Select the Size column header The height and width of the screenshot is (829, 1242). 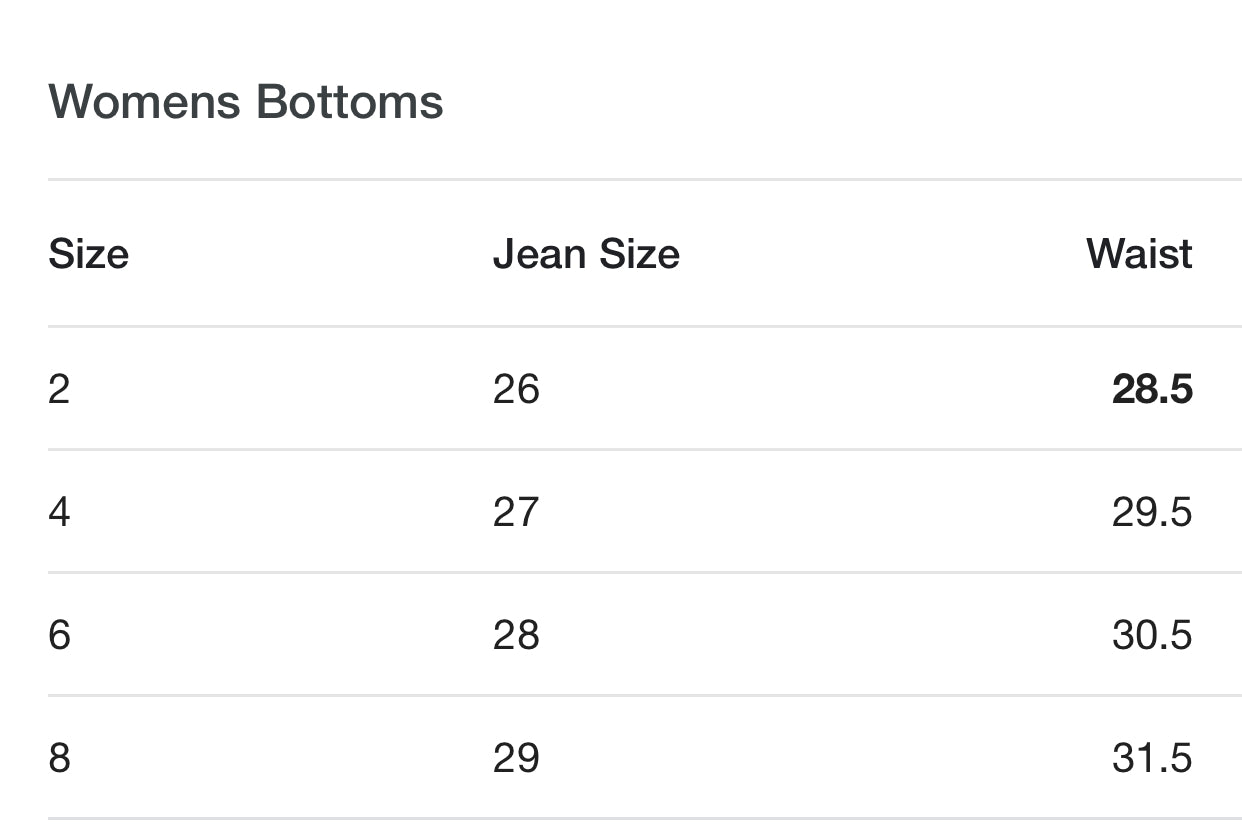pos(88,254)
